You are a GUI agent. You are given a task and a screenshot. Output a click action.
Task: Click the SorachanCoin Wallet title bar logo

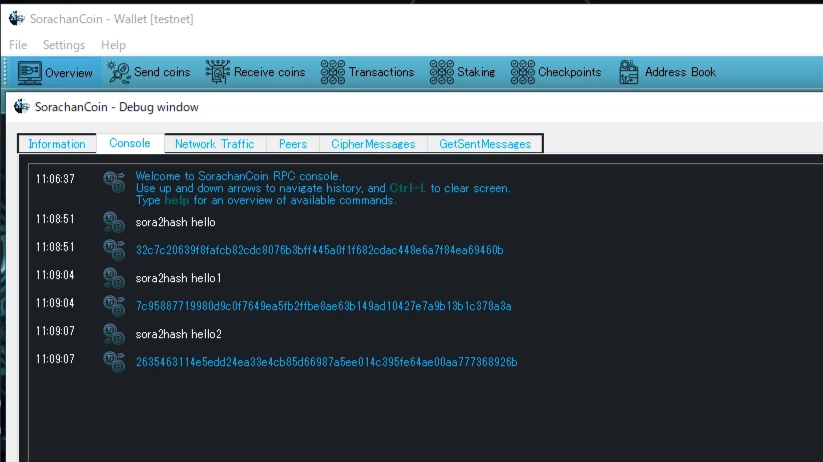click(16, 18)
